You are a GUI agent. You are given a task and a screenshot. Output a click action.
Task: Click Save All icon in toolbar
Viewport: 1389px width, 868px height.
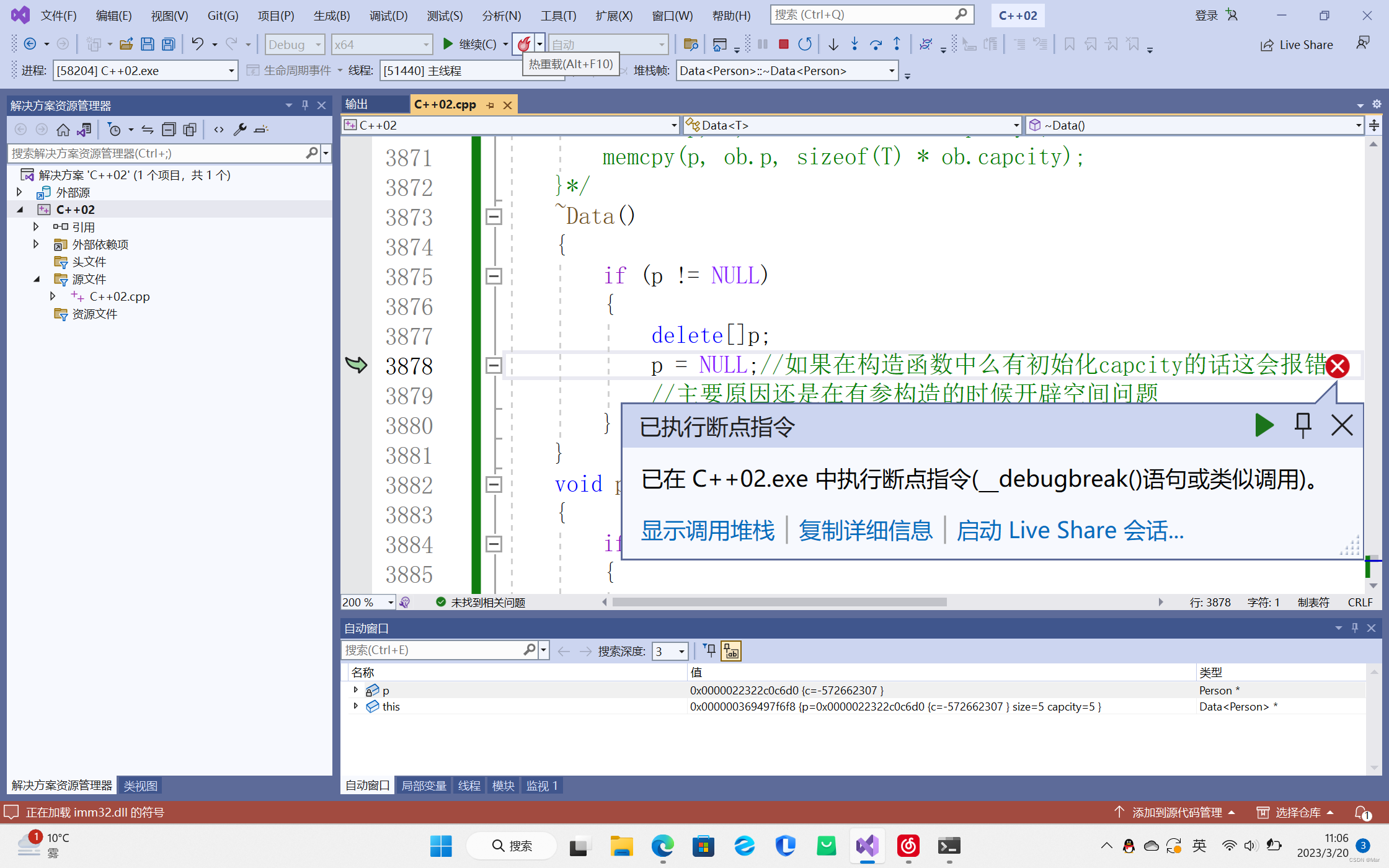coord(168,44)
